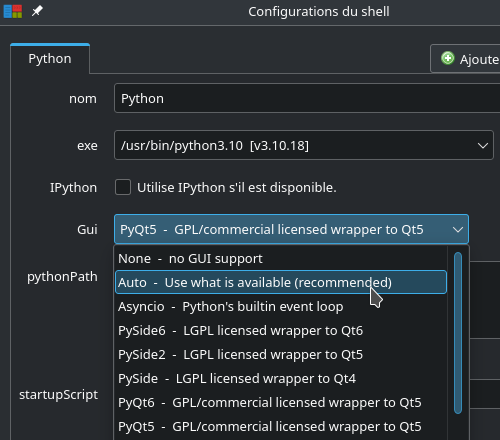
Task: Choose PySide6 LGPL wrapper to Qt6
Action: pos(281,330)
